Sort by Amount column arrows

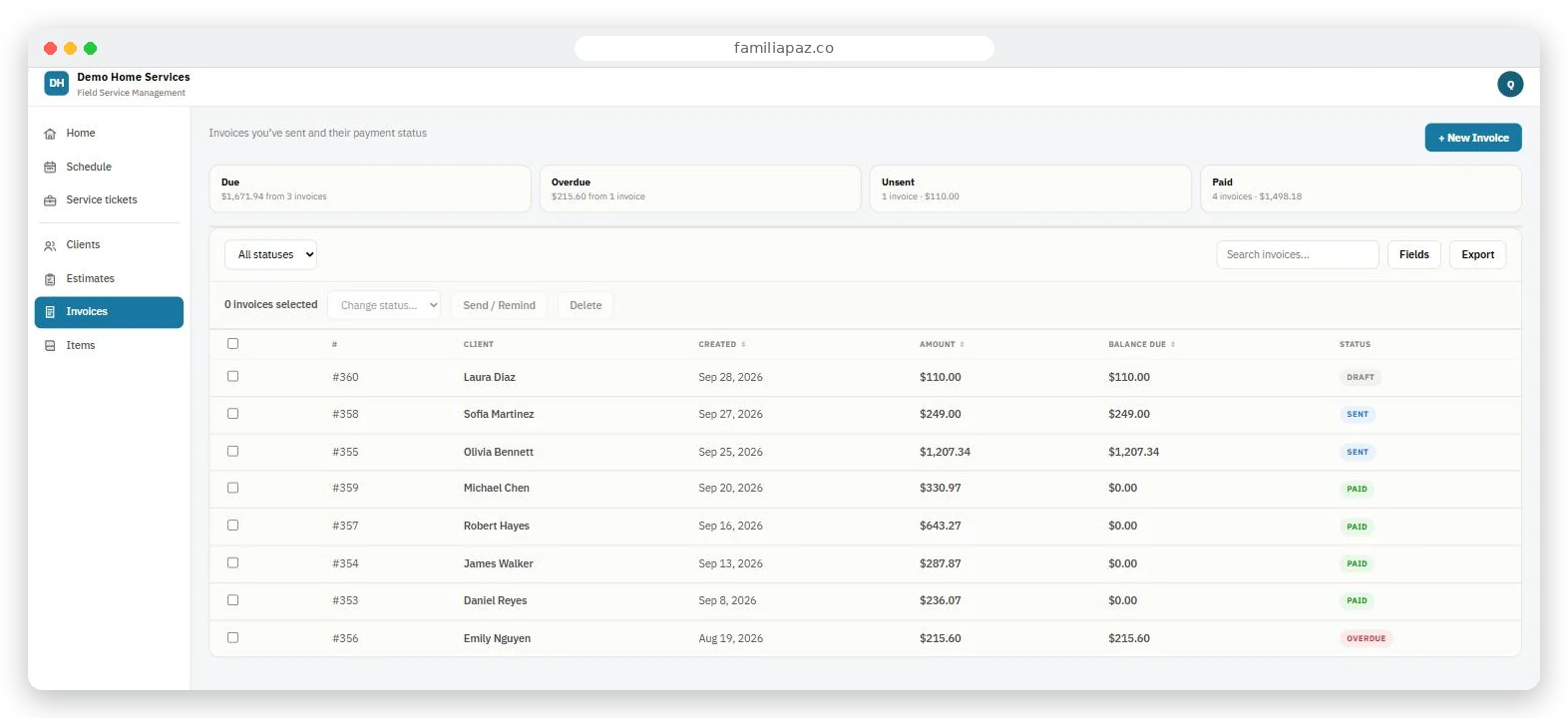click(x=962, y=344)
